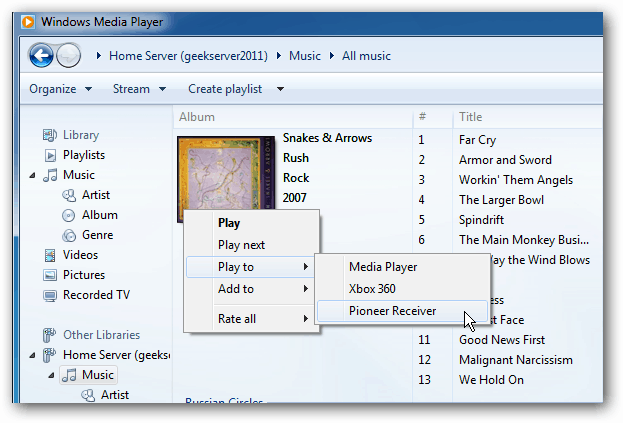
Task: Click the Pictures icon in sidebar
Action: pos(50,275)
